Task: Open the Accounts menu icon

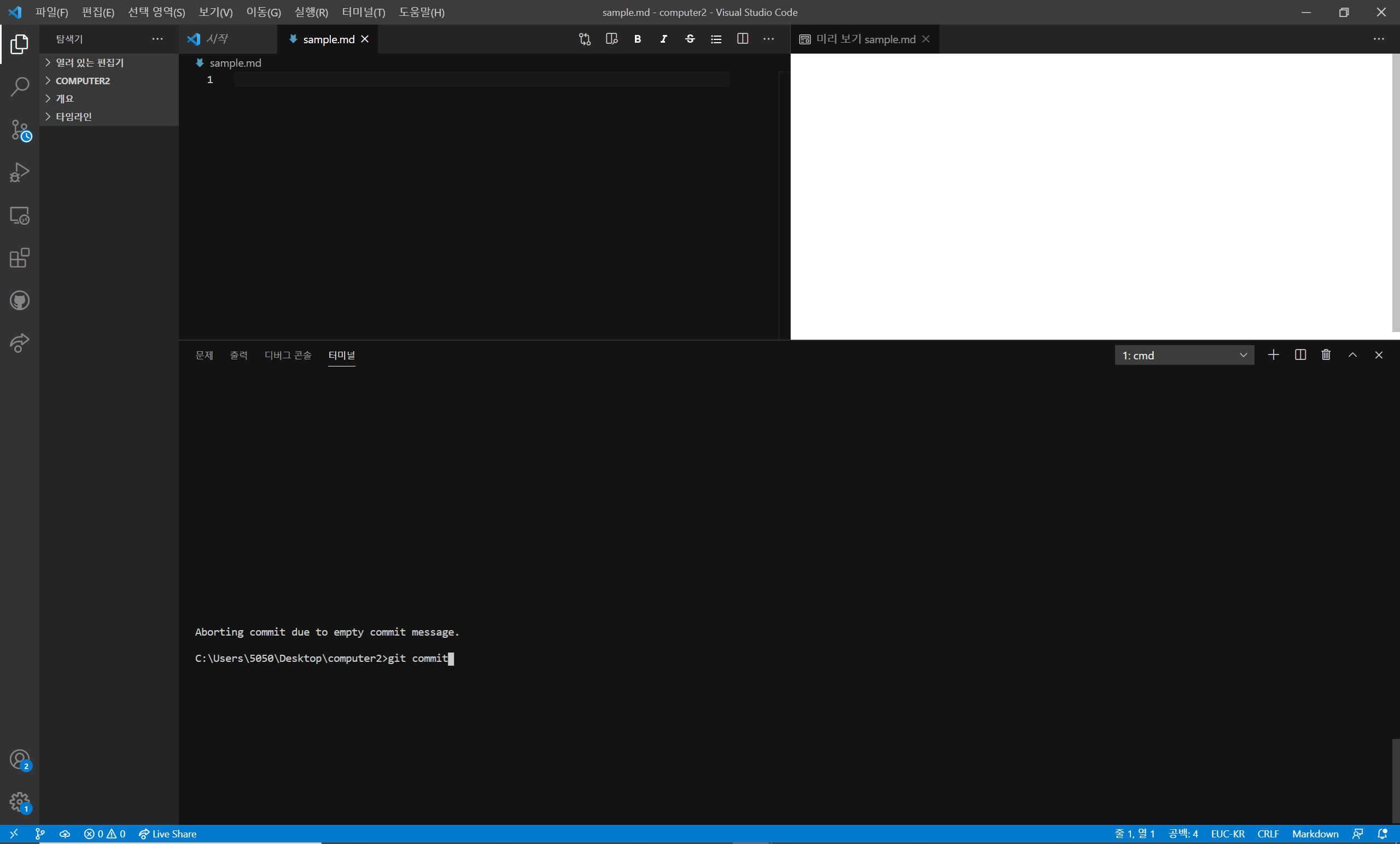Action: [19, 760]
